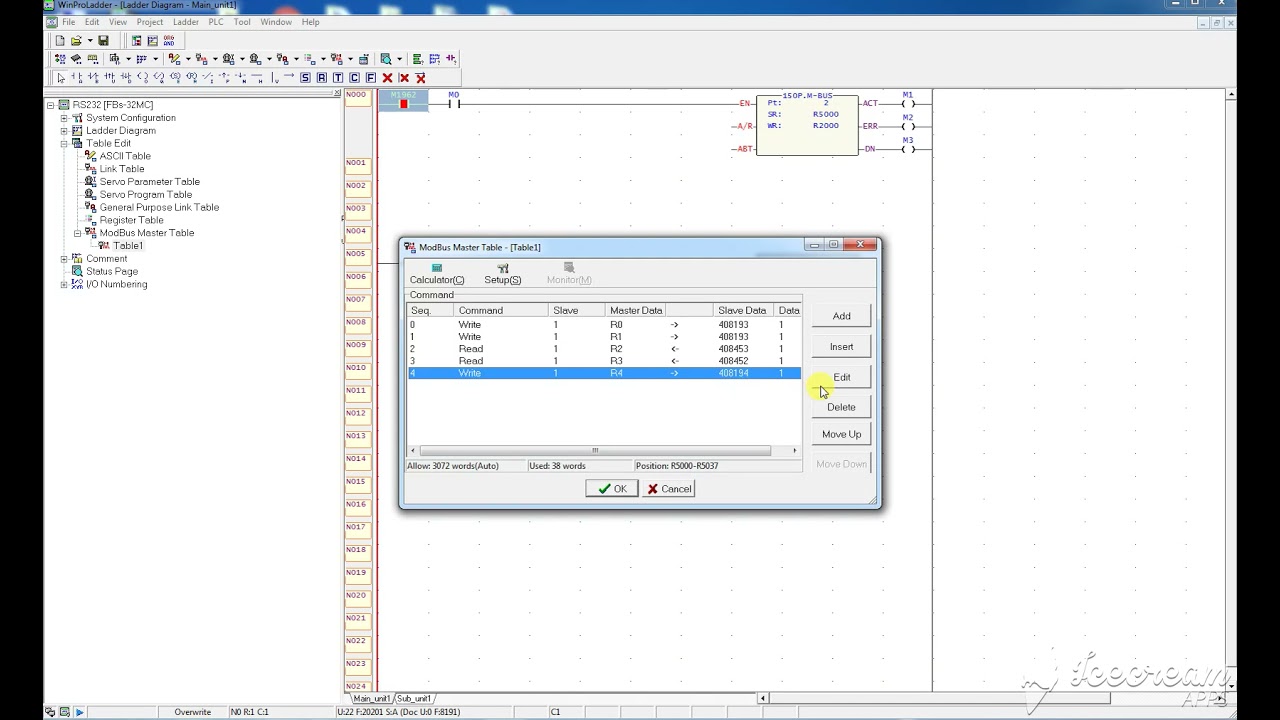Click the Cancel button

(669, 489)
